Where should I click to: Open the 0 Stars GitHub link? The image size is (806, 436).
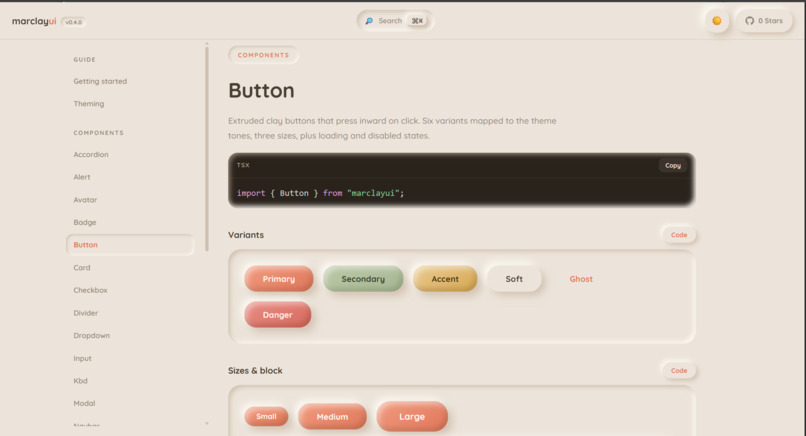764,21
